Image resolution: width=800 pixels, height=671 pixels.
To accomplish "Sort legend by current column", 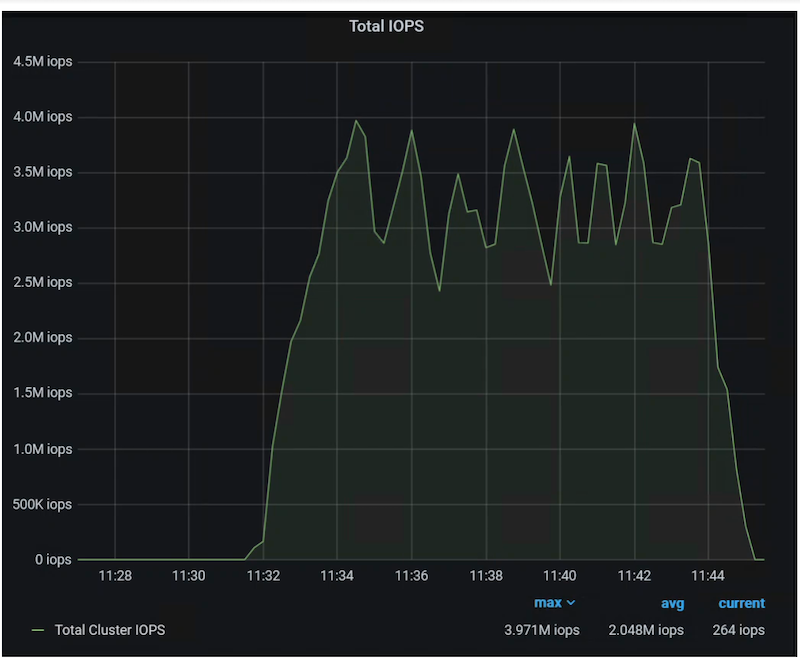I will tap(741, 603).
